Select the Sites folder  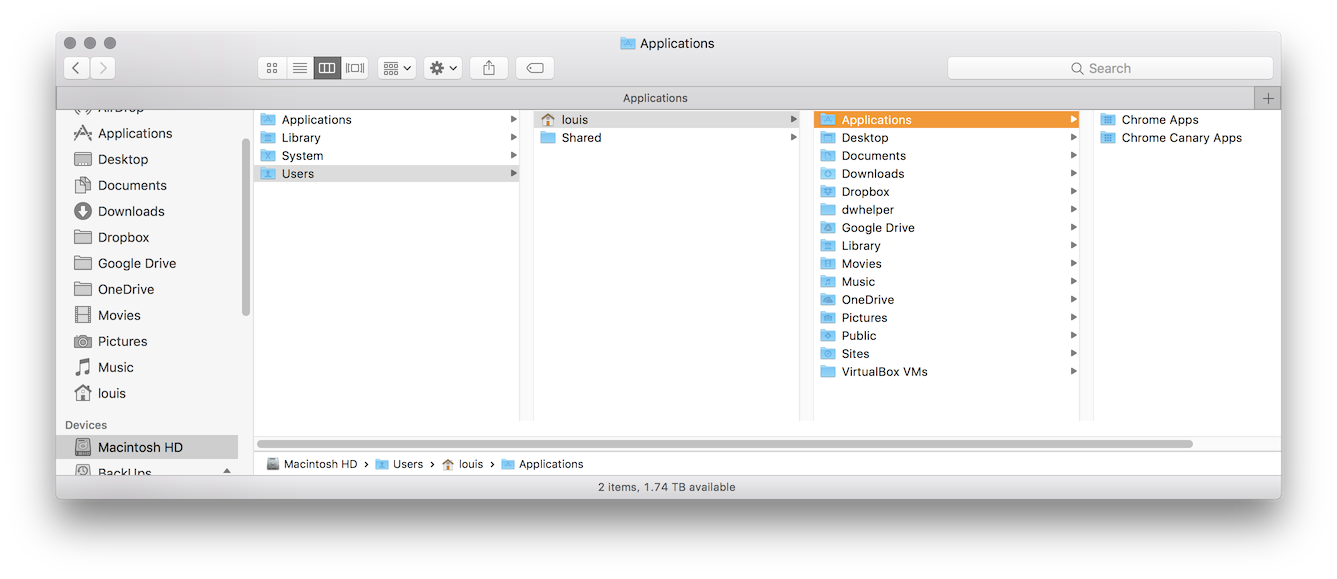[x=947, y=353]
